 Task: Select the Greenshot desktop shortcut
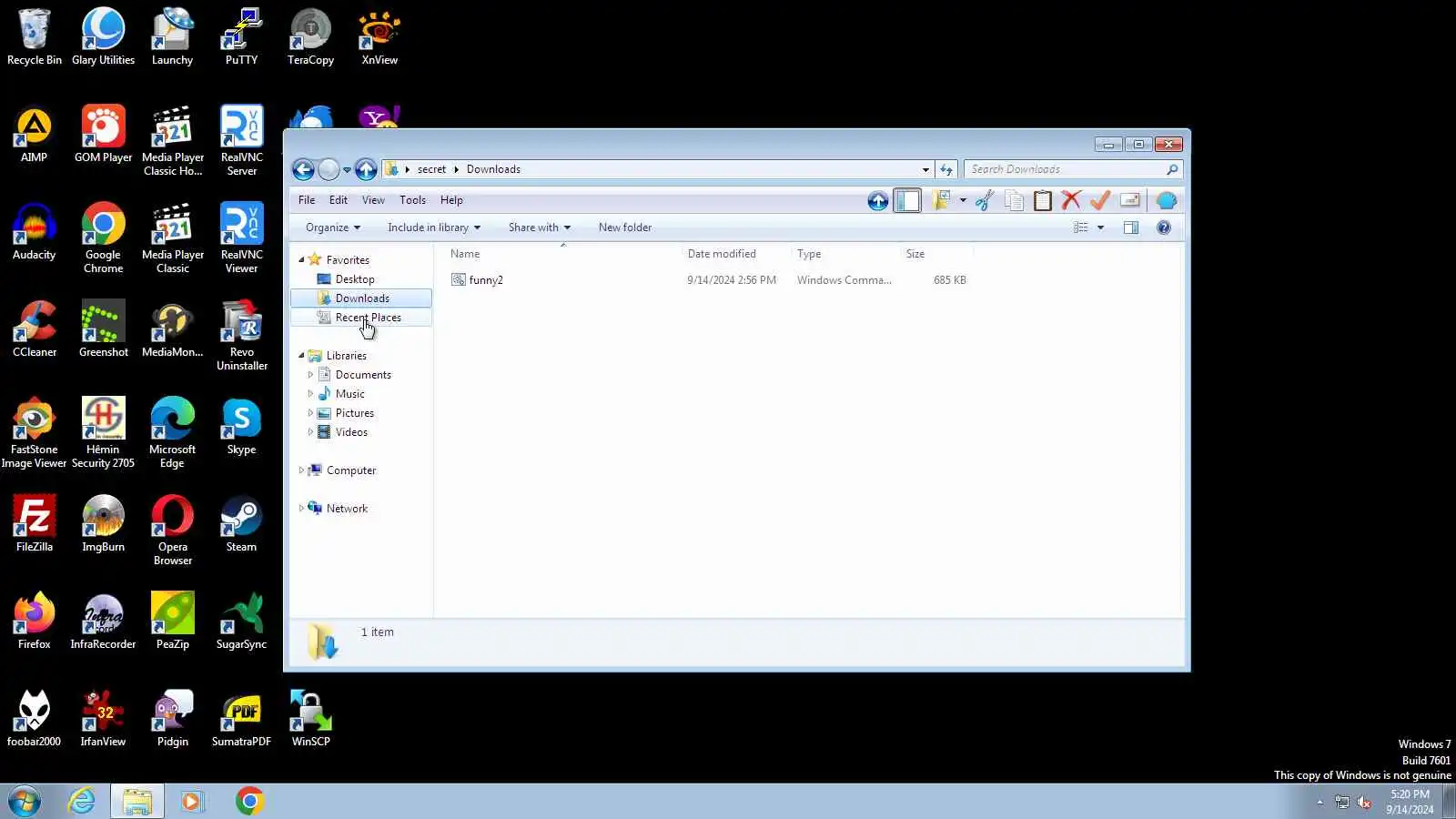point(104,330)
